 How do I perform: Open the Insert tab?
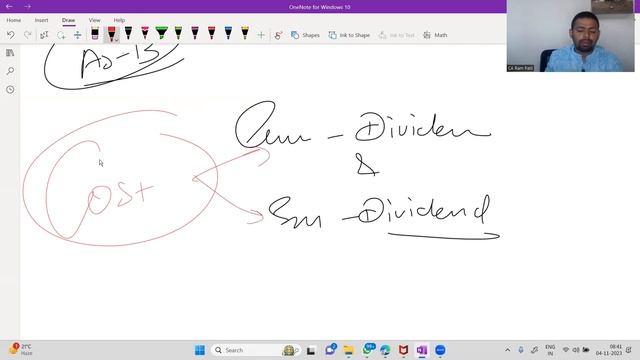pyautogui.click(x=41, y=20)
